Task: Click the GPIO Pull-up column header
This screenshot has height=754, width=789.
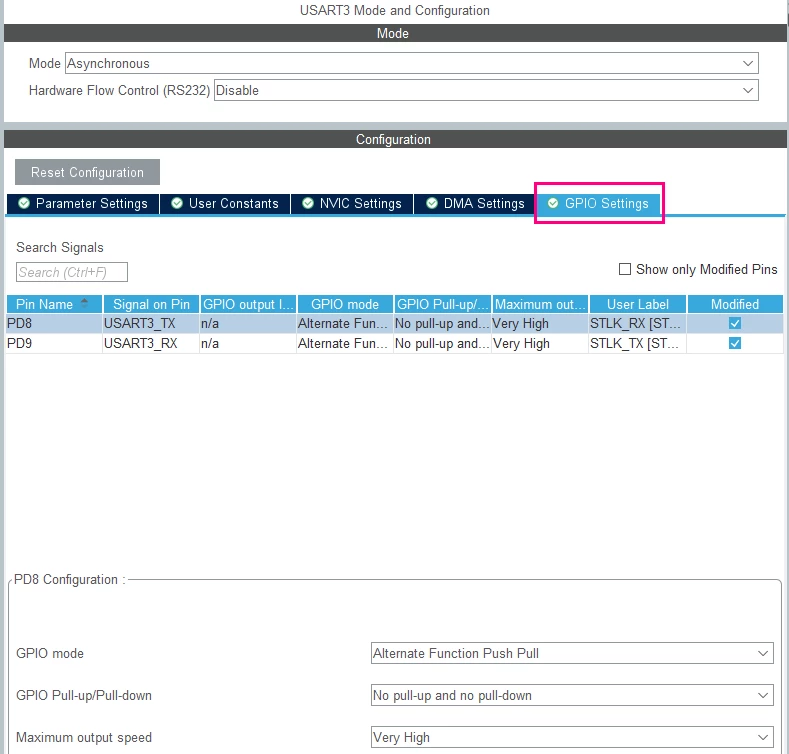Action: coord(442,305)
